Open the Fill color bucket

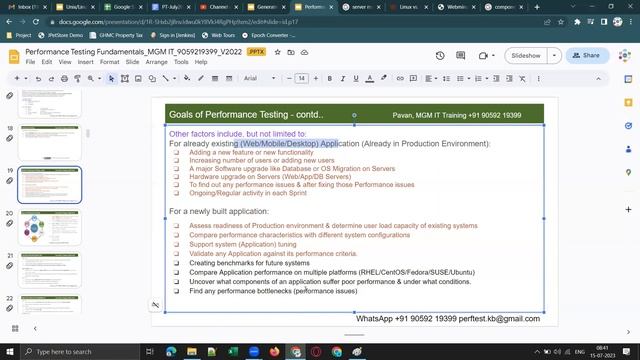click(x=187, y=78)
